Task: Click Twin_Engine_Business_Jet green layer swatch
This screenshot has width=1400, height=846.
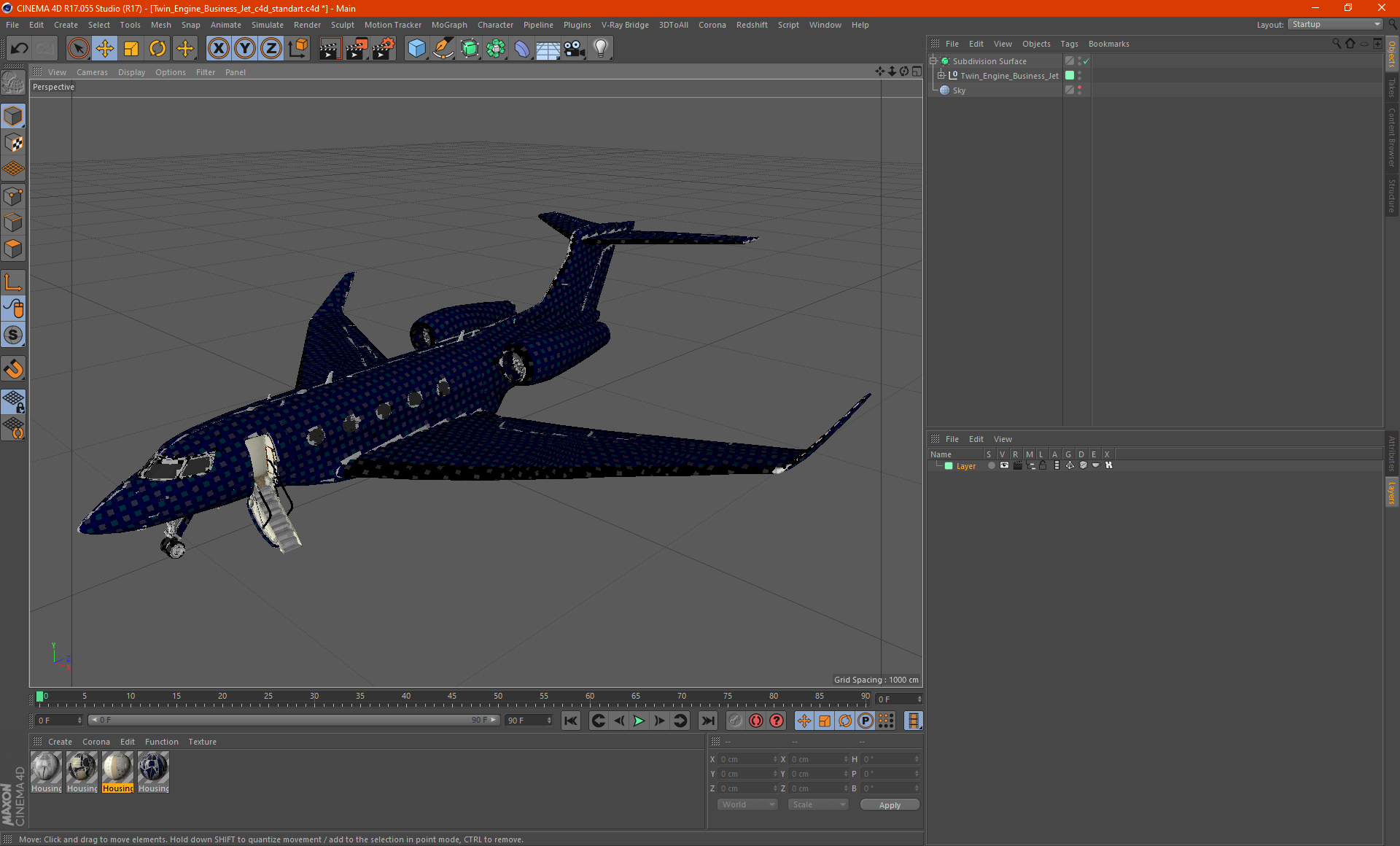Action: (x=1070, y=76)
